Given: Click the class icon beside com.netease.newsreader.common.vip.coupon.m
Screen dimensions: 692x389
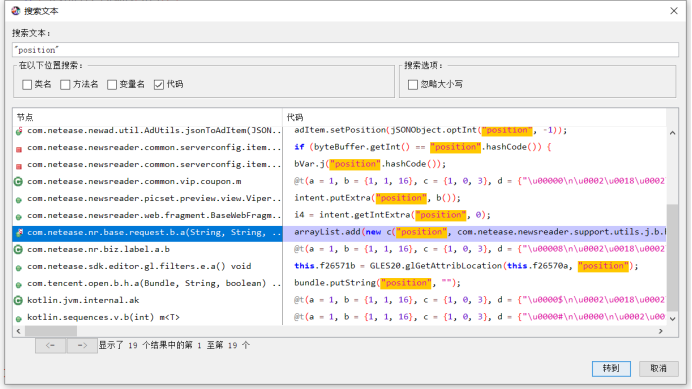Looking at the screenshot, I should pyautogui.click(x=19, y=181).
